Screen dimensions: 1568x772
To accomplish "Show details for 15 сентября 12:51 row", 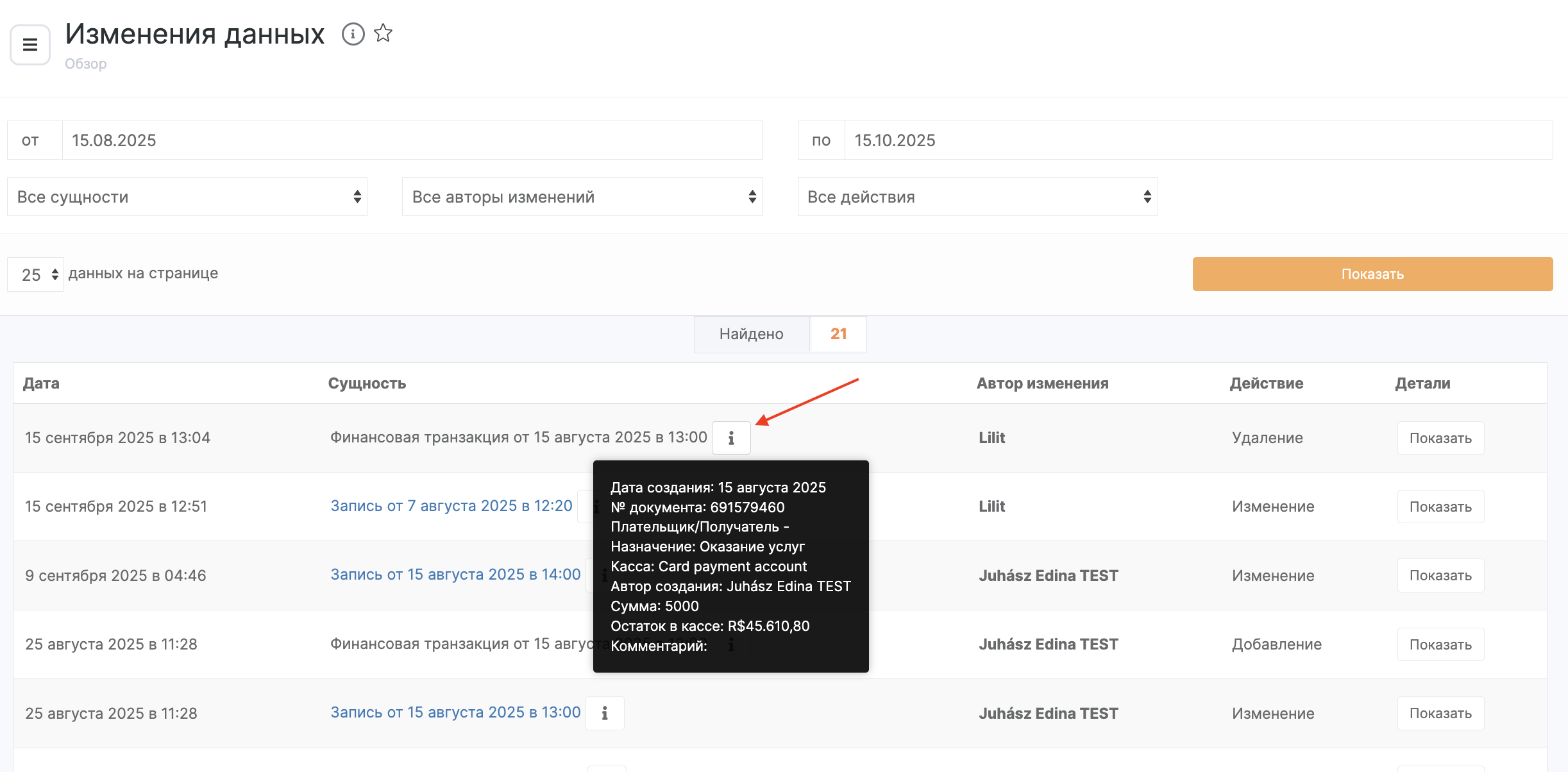I will [x=1440, y=507].
